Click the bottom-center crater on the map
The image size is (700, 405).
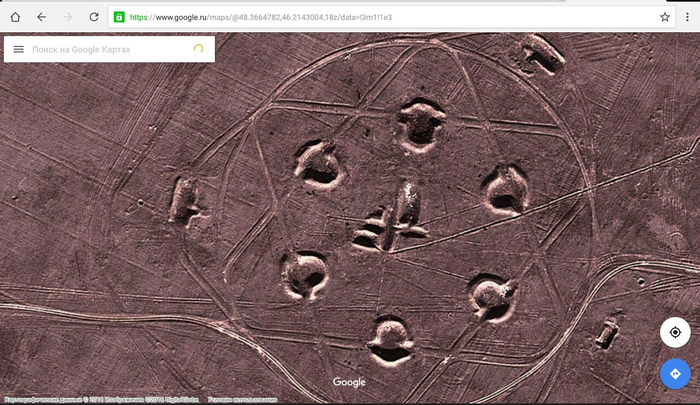click(x=389, y=340)
